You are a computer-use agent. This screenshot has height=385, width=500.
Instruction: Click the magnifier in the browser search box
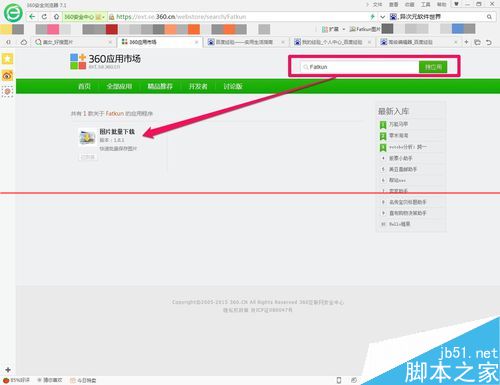[x=489, y=17]
